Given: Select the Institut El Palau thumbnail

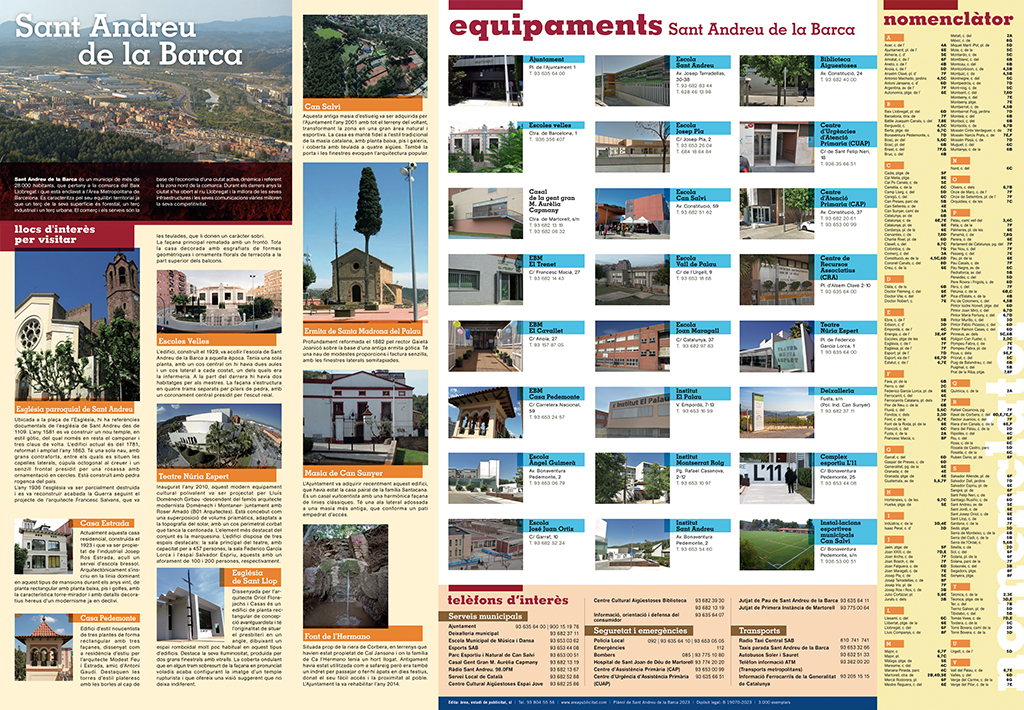Looking at the screenshot, I should pyautogui.click(x=632, y=412).
